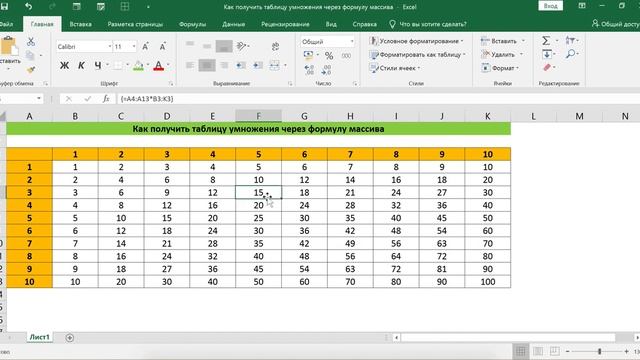
Task: Increase decimal places icon
Action: click(x=309, y=70)
